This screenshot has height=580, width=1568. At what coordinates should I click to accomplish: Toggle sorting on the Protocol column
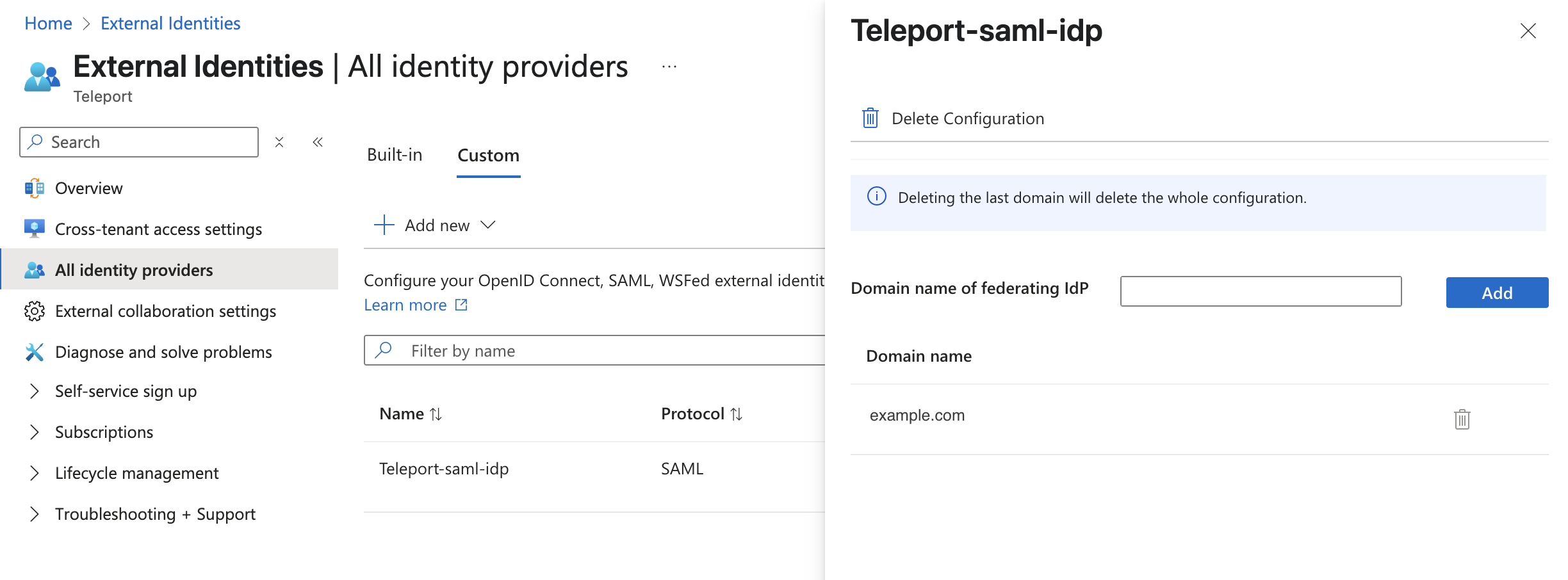point(736,414)
